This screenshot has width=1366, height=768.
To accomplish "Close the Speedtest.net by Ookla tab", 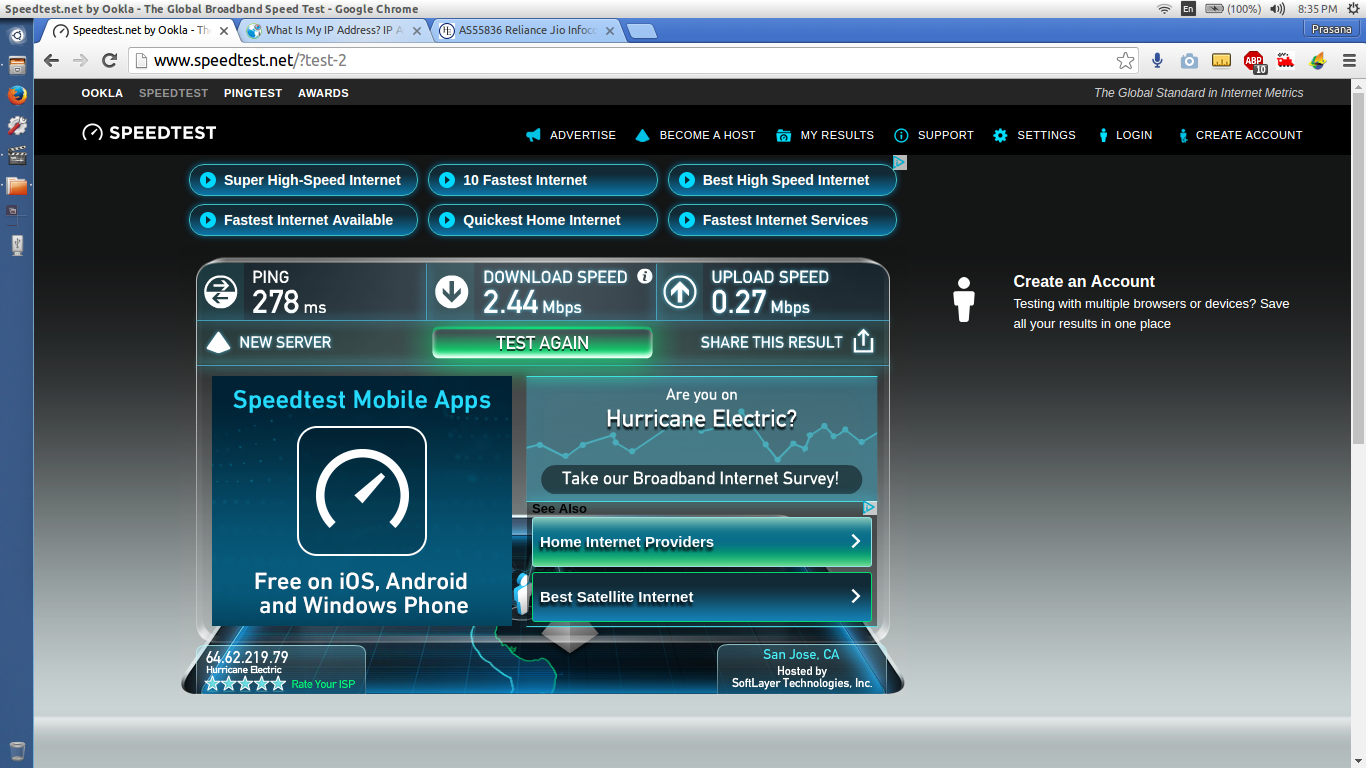I will [x=224, y=31].
